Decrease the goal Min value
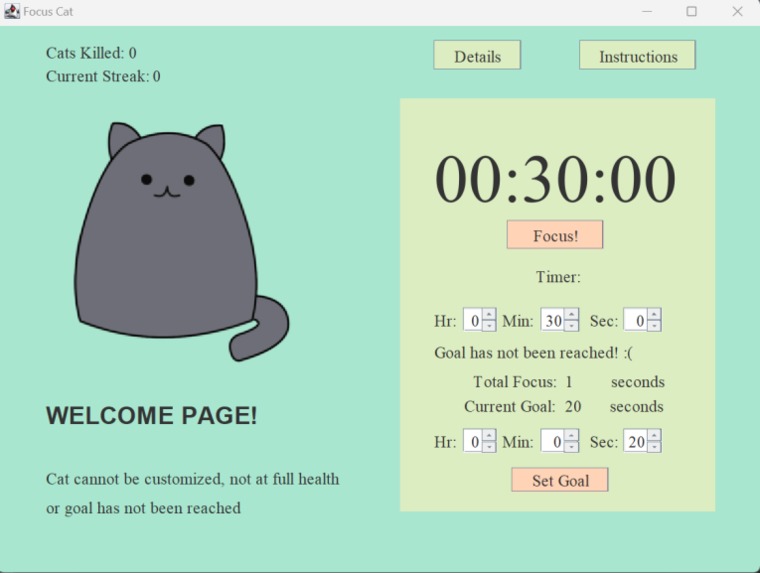 click(x=571, y=446)
